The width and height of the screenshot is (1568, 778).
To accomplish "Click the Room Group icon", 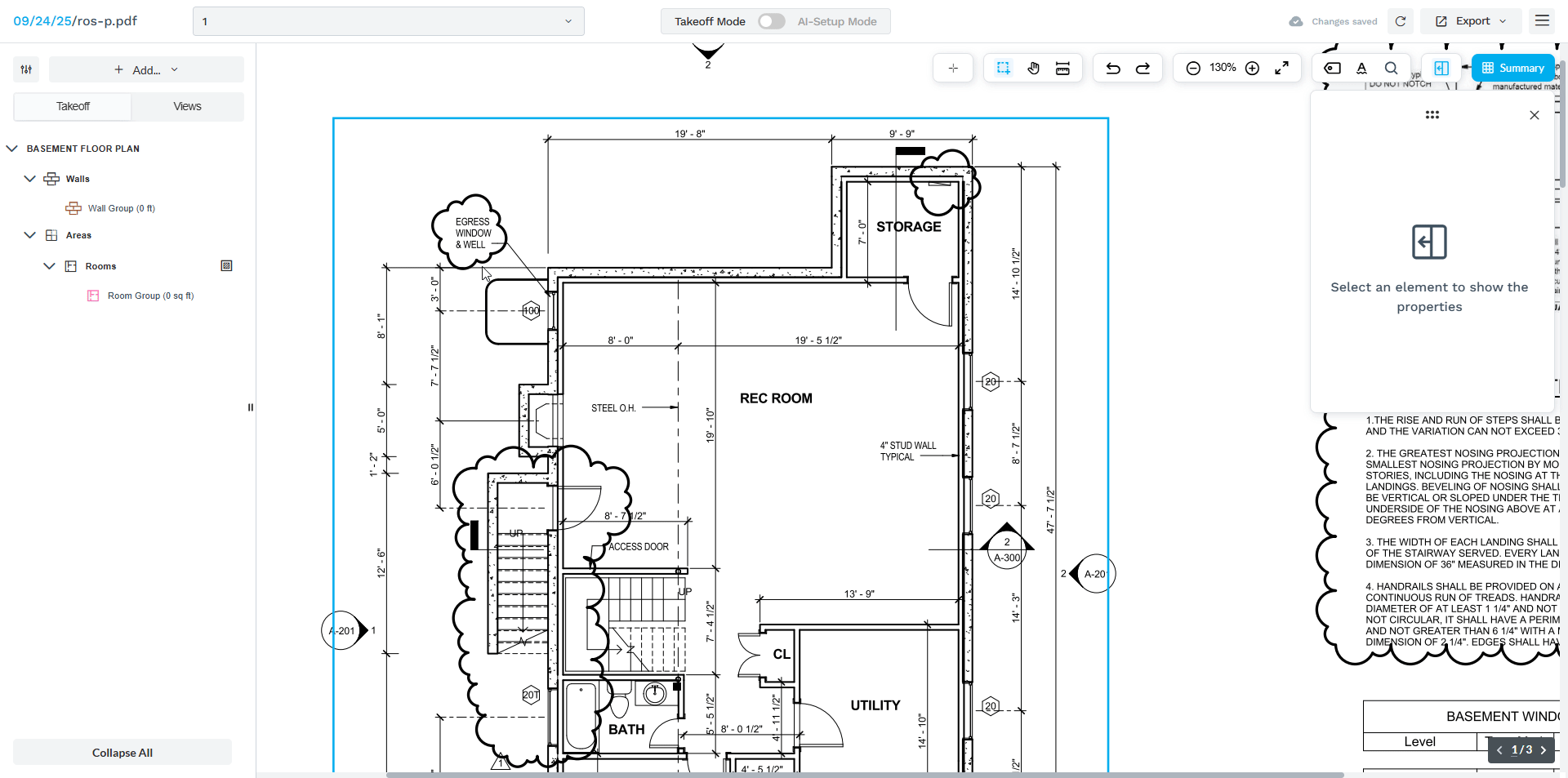I will pos(93,296).
